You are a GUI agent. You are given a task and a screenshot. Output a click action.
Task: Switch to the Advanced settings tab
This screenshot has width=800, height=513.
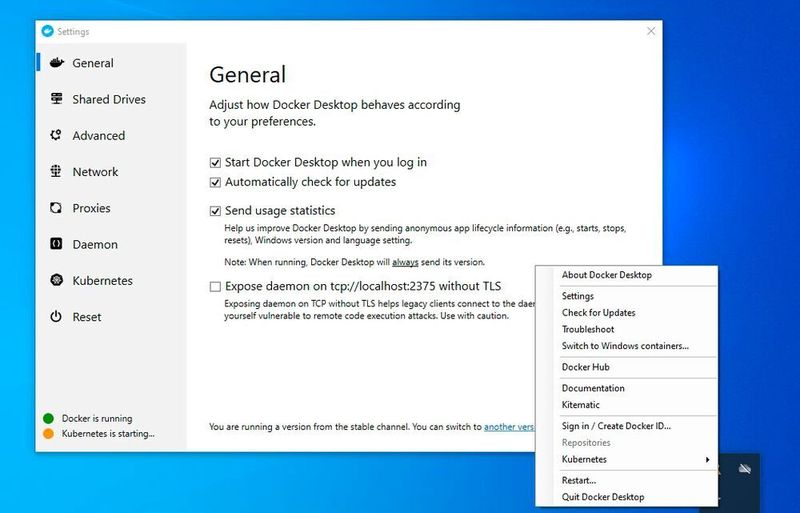pos(98,135)
